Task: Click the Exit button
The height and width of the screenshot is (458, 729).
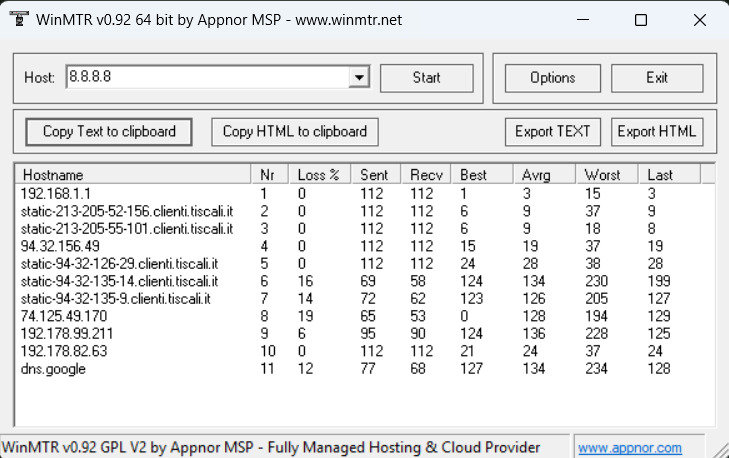Action: (x=656, y=78)
